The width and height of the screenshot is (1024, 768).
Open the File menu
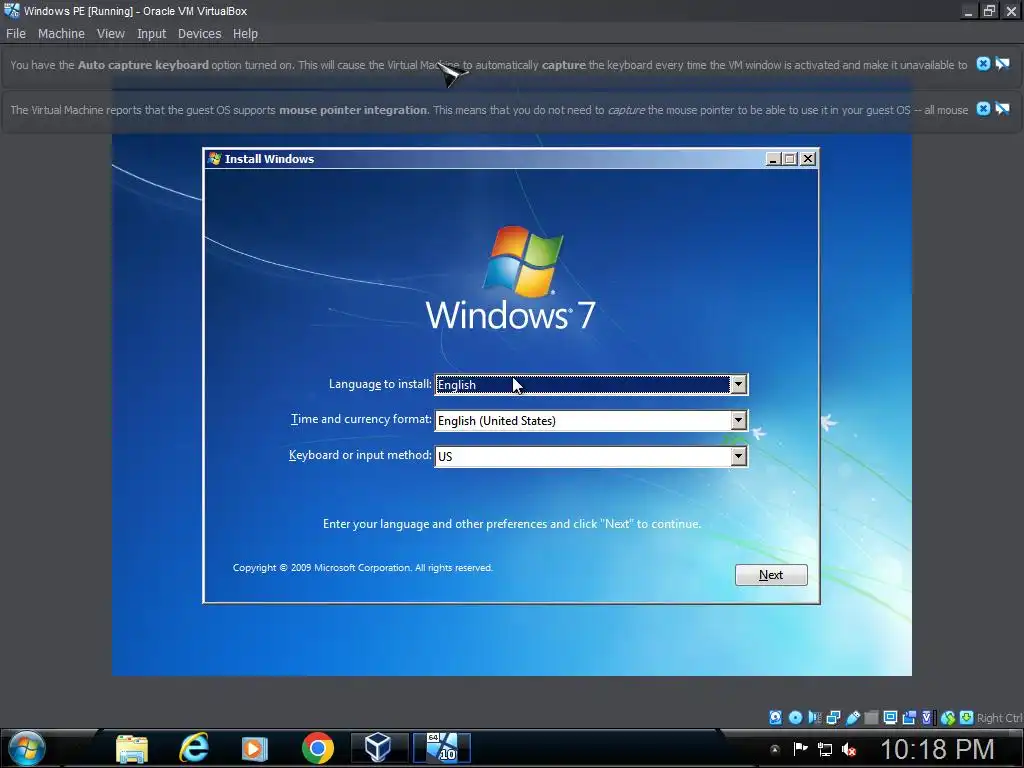click(16, 33)
